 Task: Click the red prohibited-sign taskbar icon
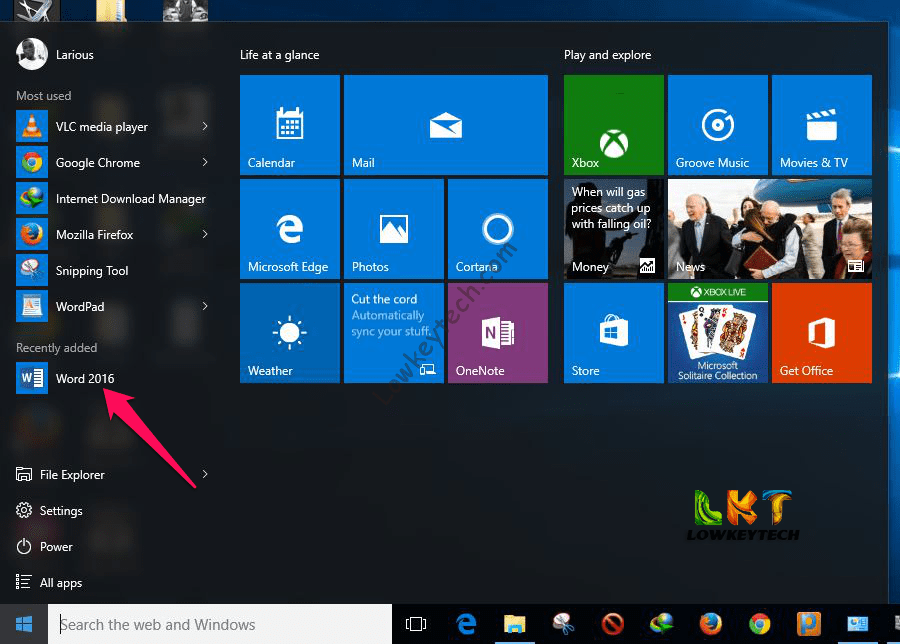[612, 624]
